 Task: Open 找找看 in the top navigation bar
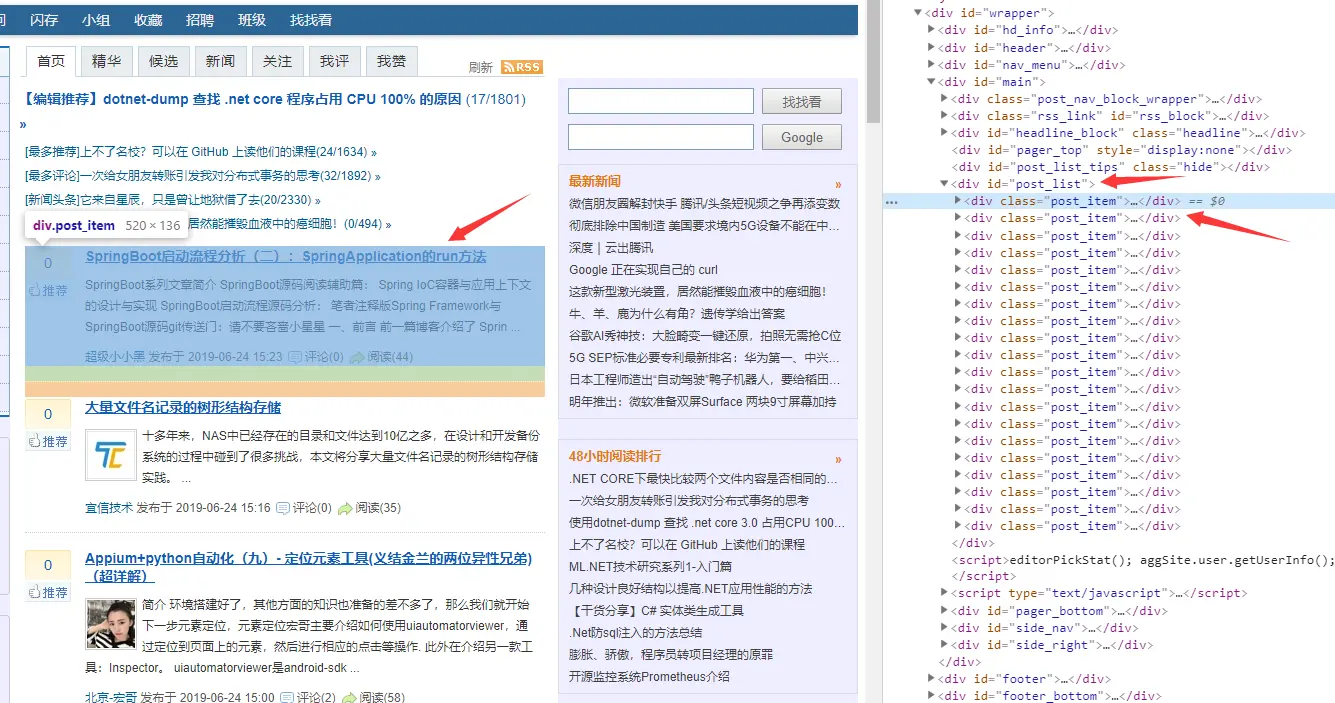click(x=311, y=20)
